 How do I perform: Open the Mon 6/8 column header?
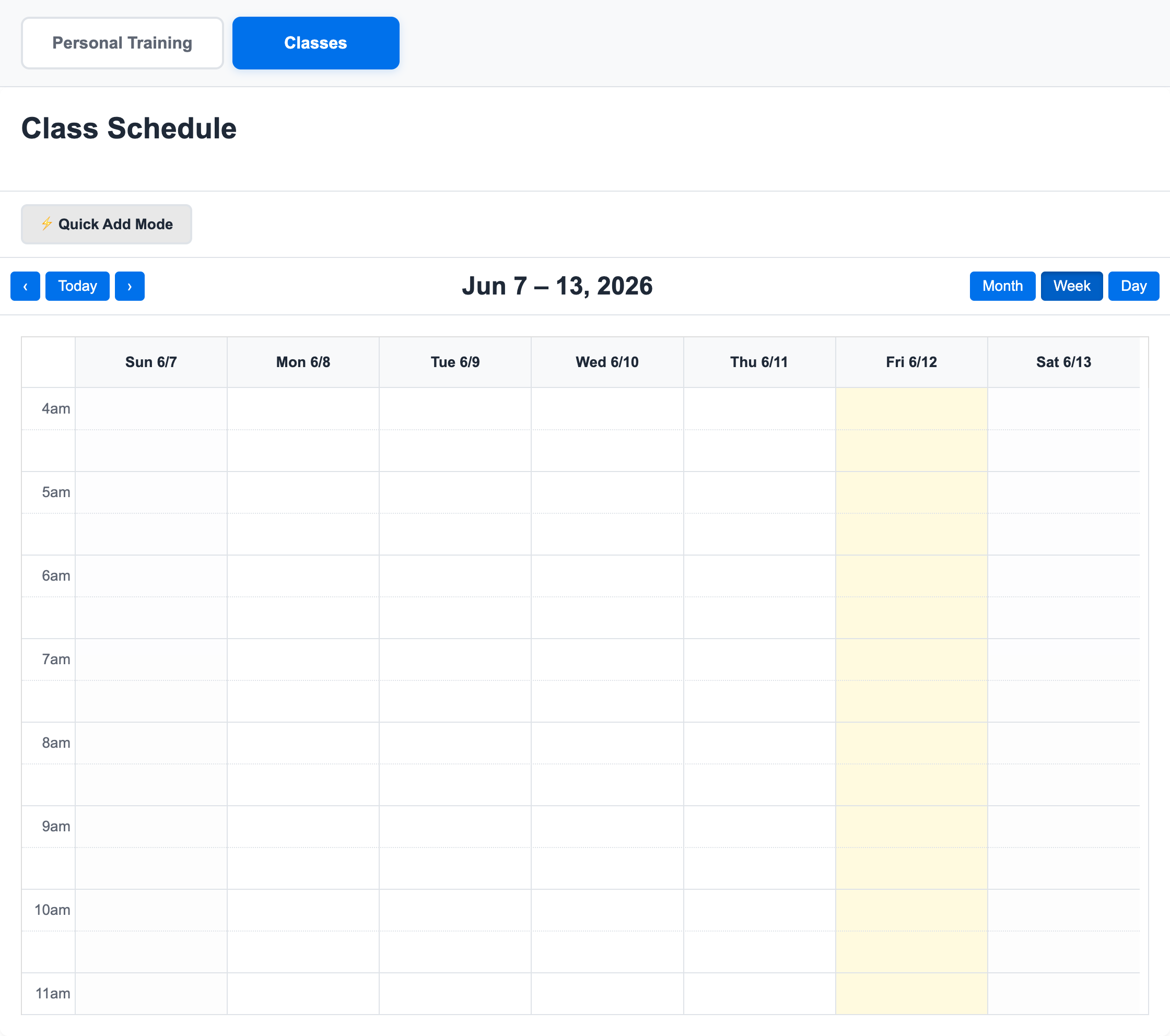click(303, 362)
